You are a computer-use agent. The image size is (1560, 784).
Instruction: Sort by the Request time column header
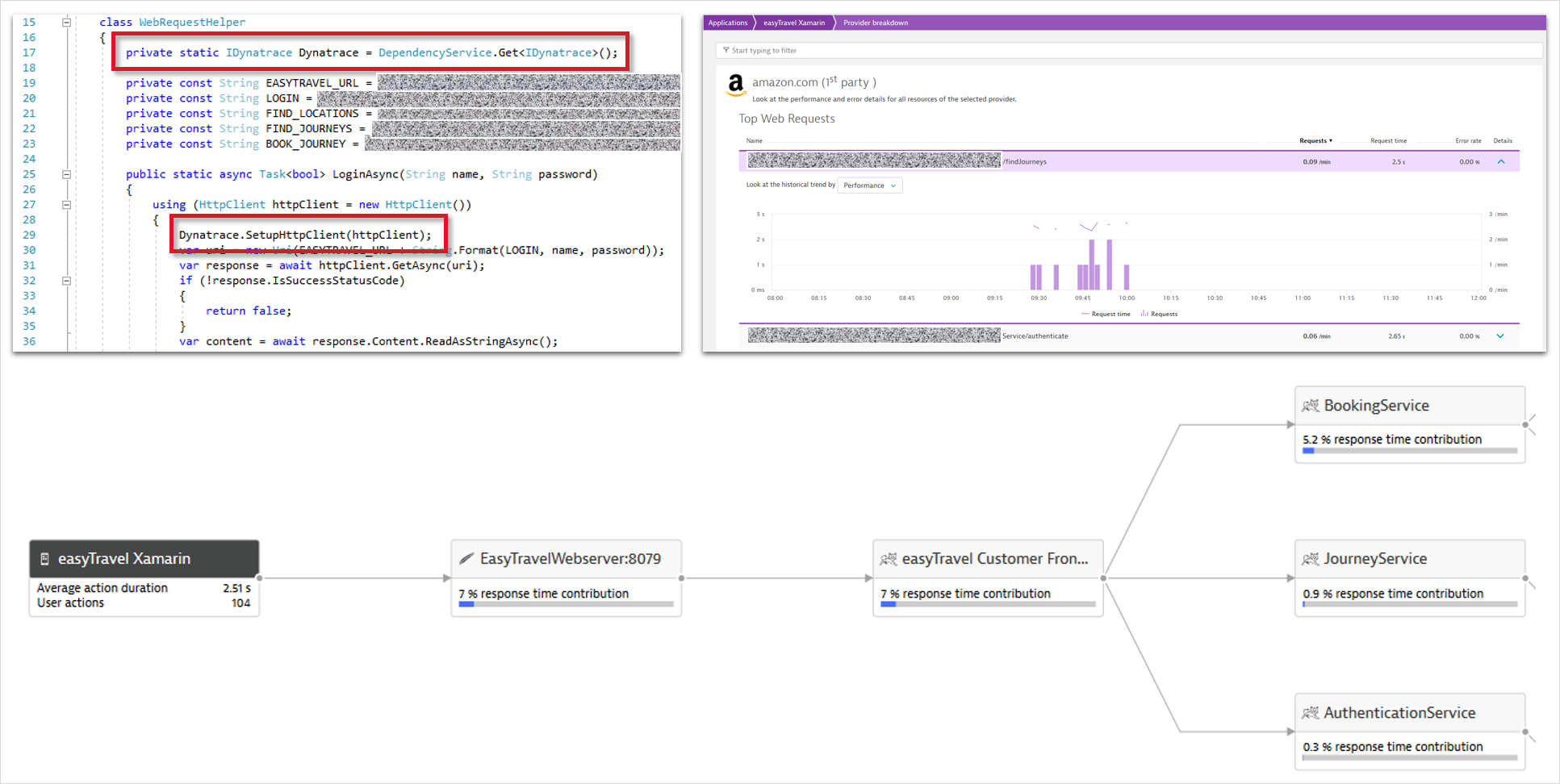(x=1388, y=141)
